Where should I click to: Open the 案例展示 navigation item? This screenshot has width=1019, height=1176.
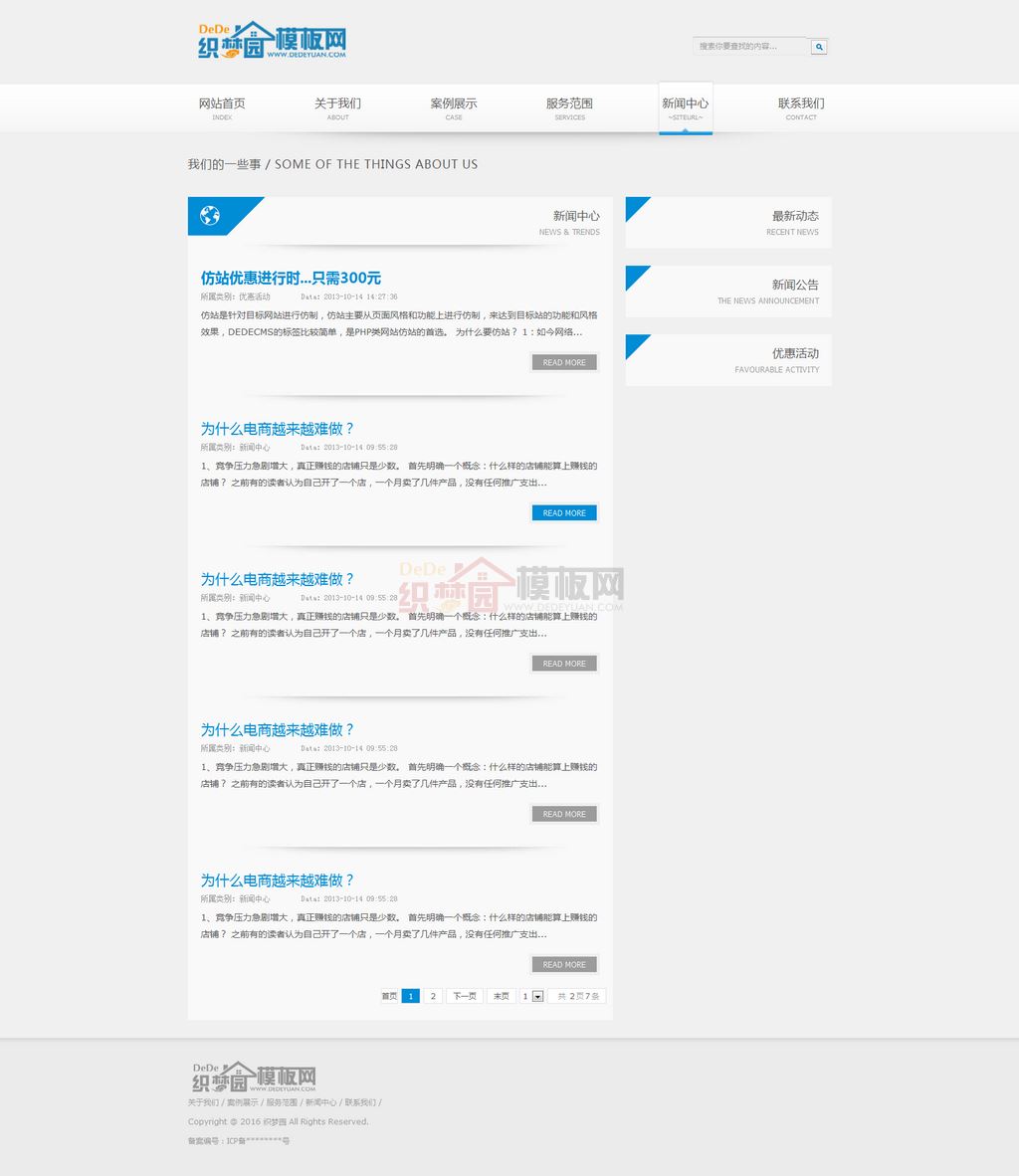454,107
